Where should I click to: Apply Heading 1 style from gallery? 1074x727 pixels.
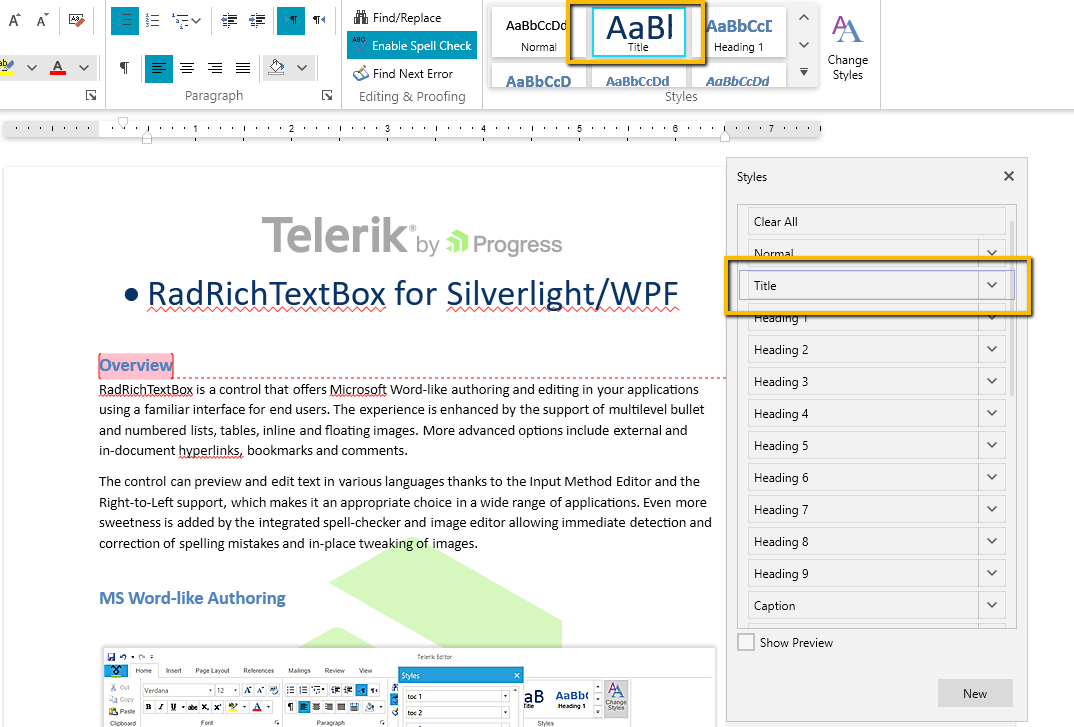738,33
